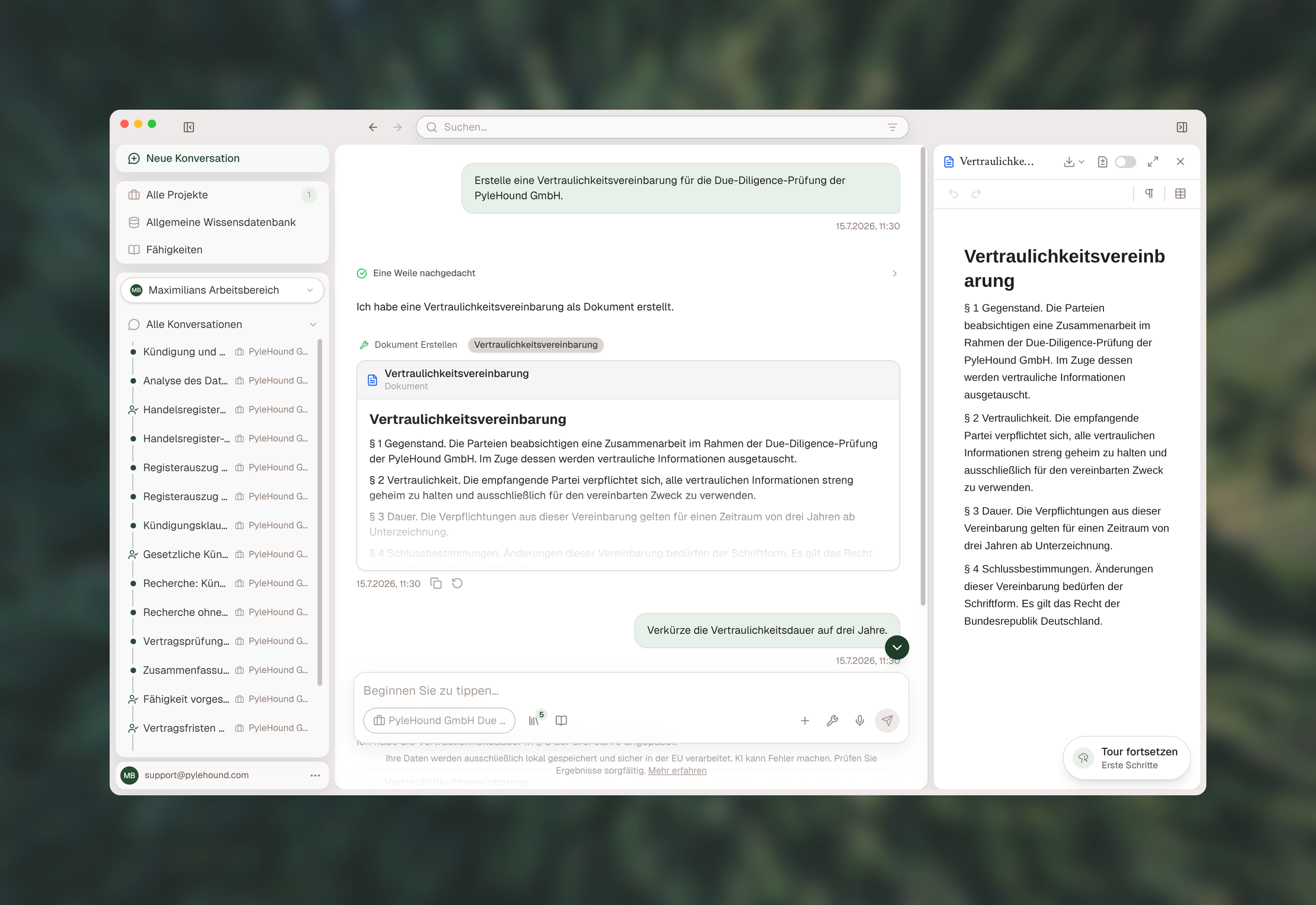Collapse the left sidebar panel icon
The width and height of the screenshot is (1316, 905).
(x=189, y=127)
